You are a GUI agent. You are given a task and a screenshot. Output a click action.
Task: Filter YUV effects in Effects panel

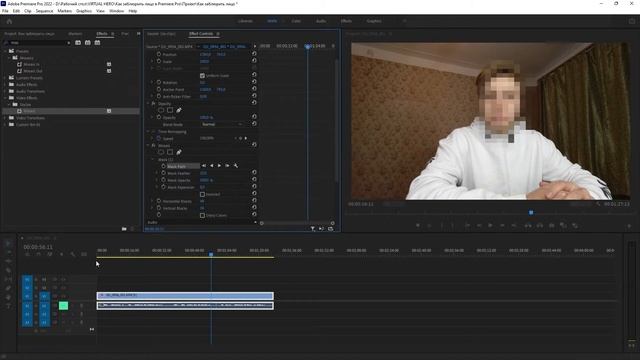pos(98,42)
